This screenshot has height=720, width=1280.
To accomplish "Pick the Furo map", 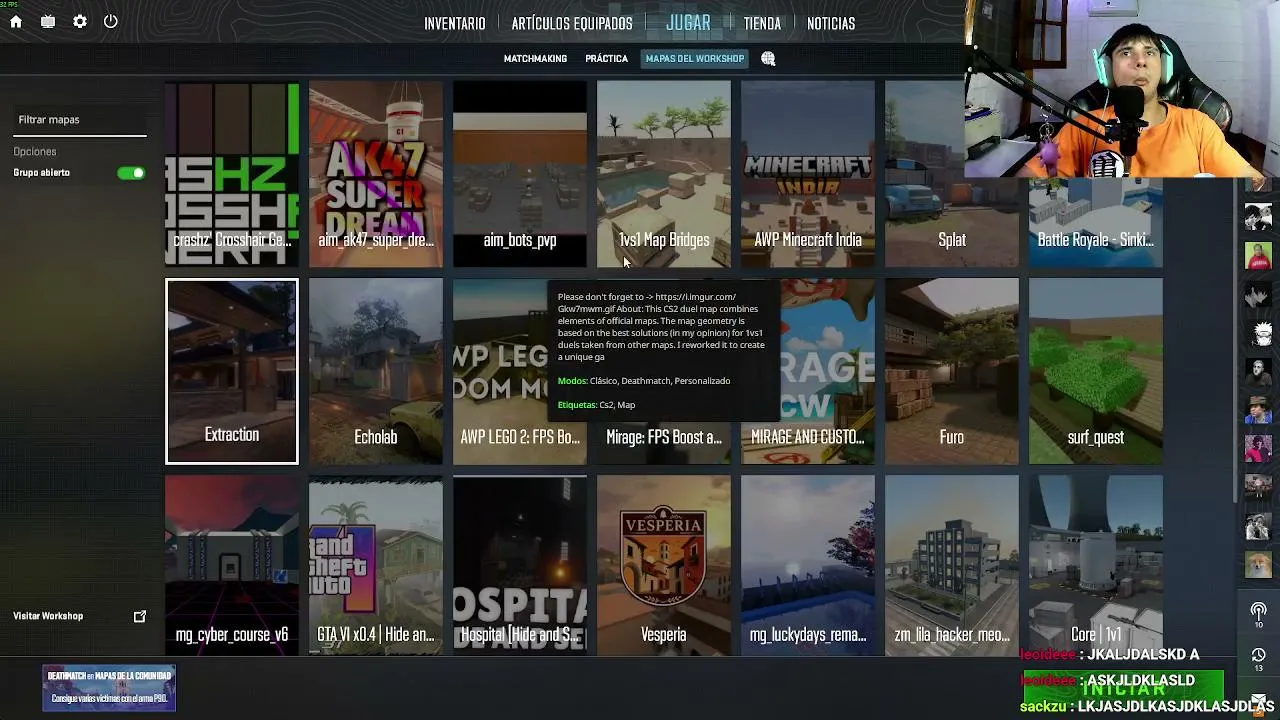I will coord(952,371).
